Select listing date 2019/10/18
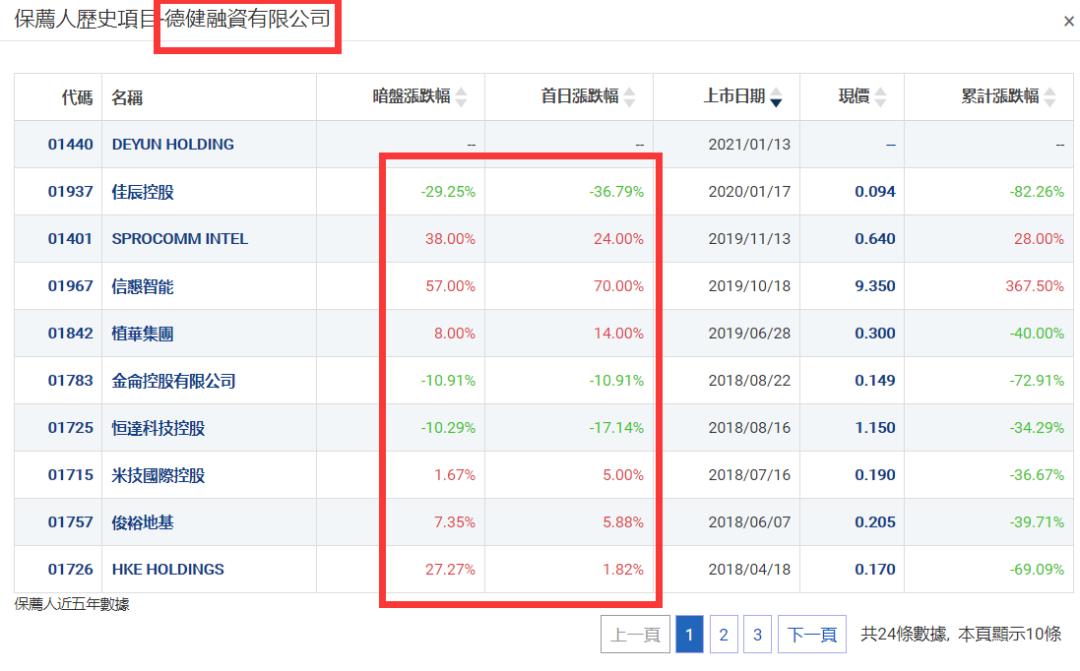The height and width of the screenshot is (671, 1080). pyautogui.click(x=749, y=286)
